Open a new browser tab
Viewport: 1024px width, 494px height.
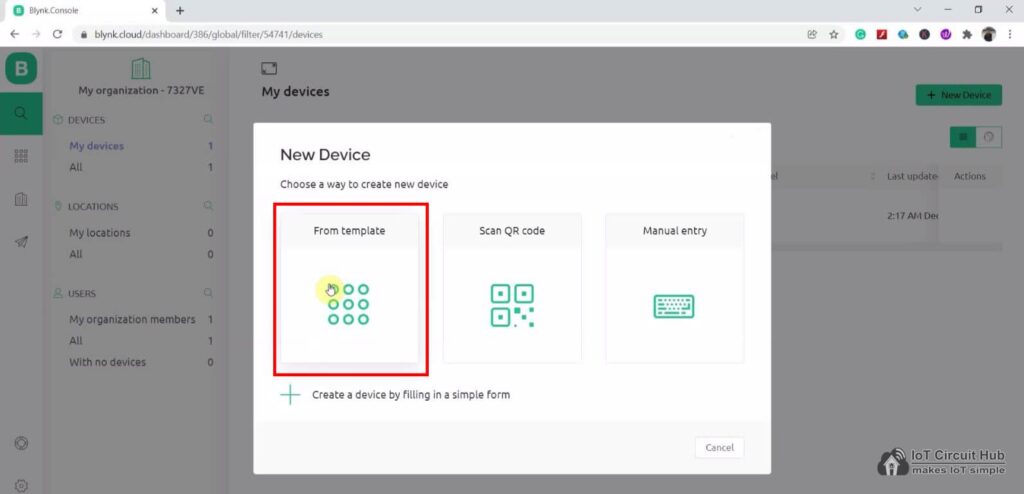pyautogui.click(x=180, y=10)
